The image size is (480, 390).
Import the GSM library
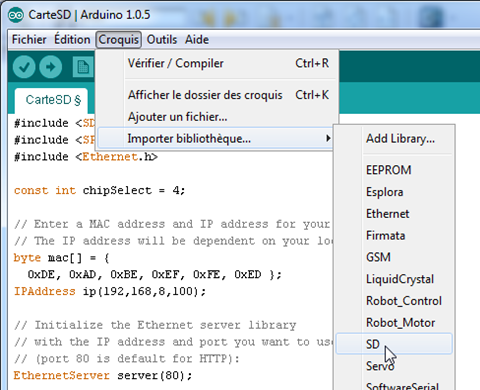(394, 257)
